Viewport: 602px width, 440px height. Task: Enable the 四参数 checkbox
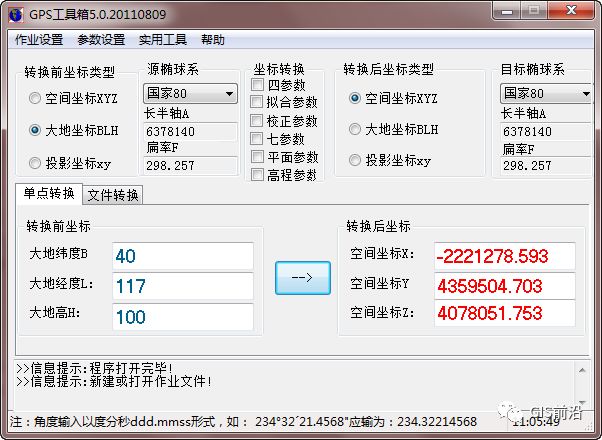click(257, 84)
